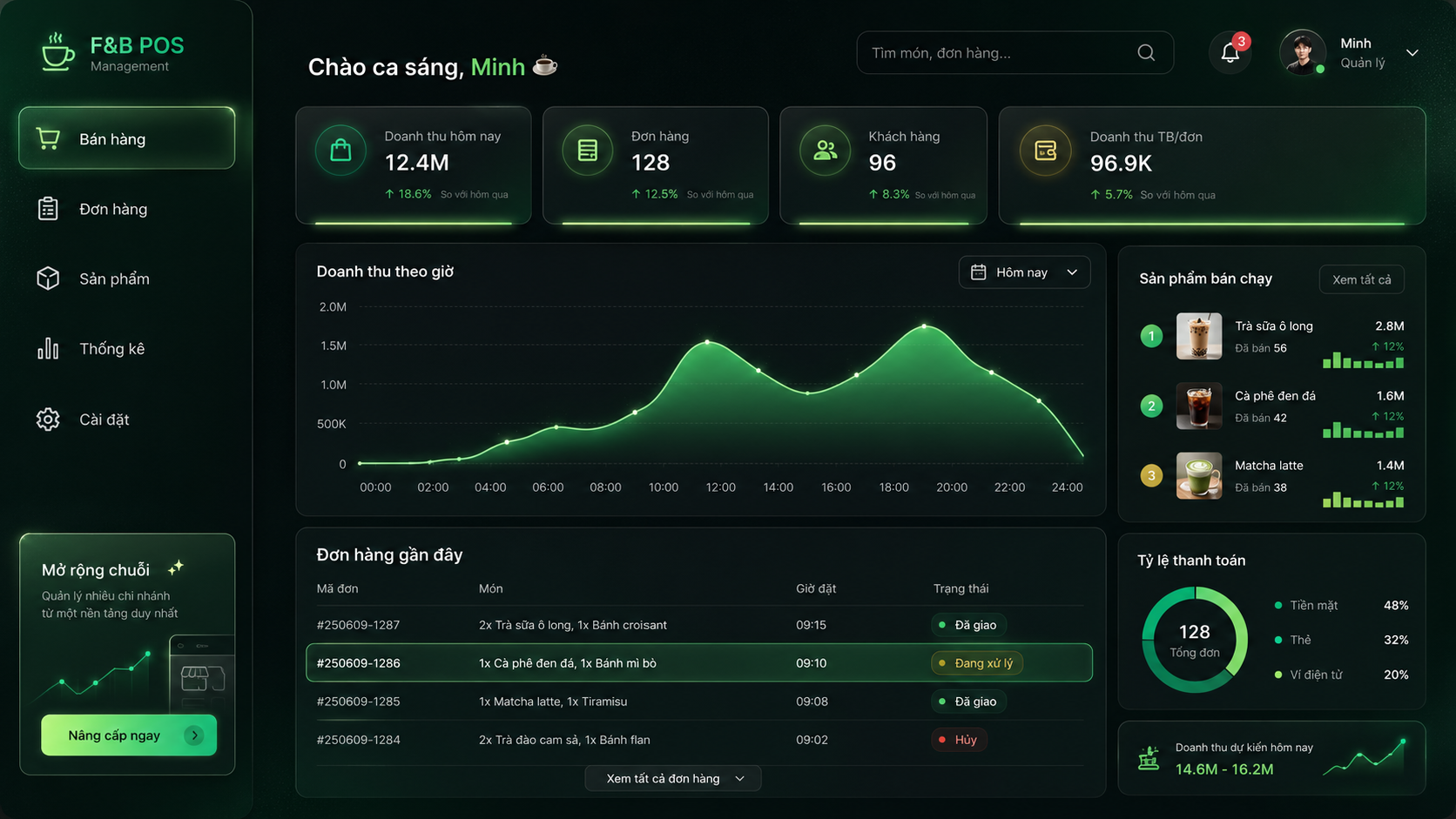Image resolution: width=1456 pixels, height=819 pixels.
Task: Click the Cà phê đen đá product thumbnail
Action: point(1199,406)
